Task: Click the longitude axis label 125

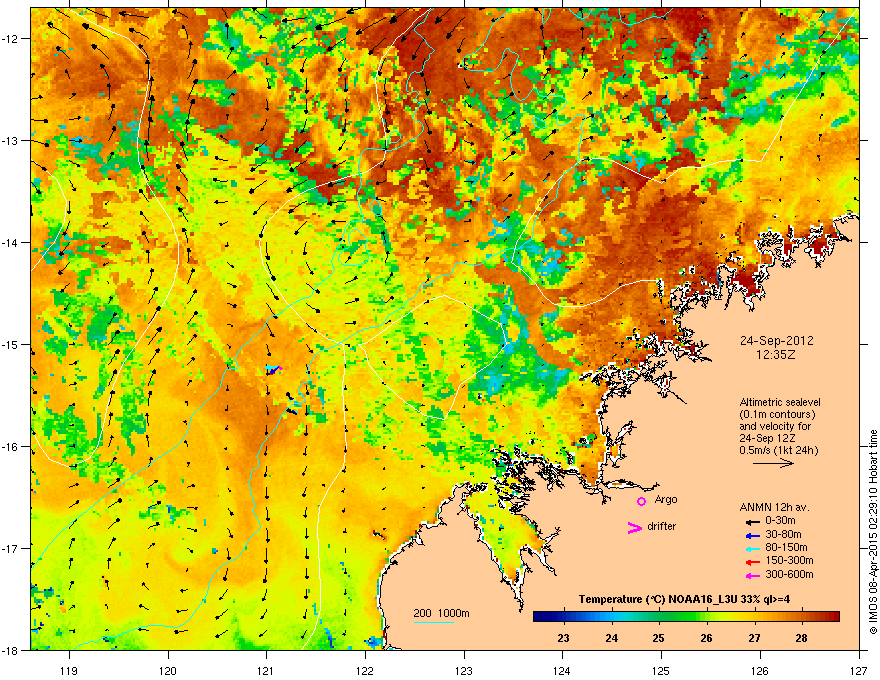Action: coord(661,670)
